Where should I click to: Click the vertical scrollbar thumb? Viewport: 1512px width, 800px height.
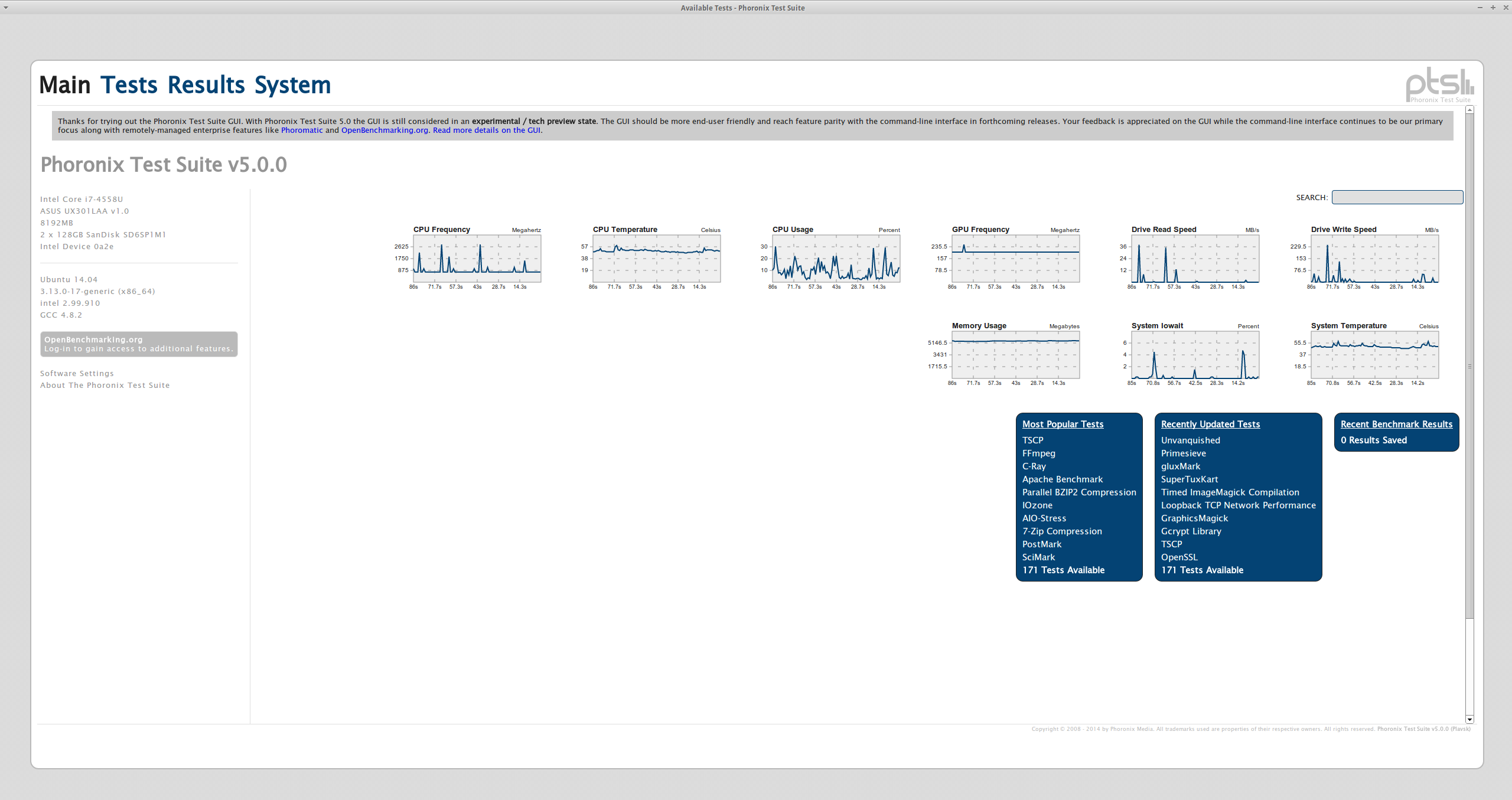(1469, 366)
